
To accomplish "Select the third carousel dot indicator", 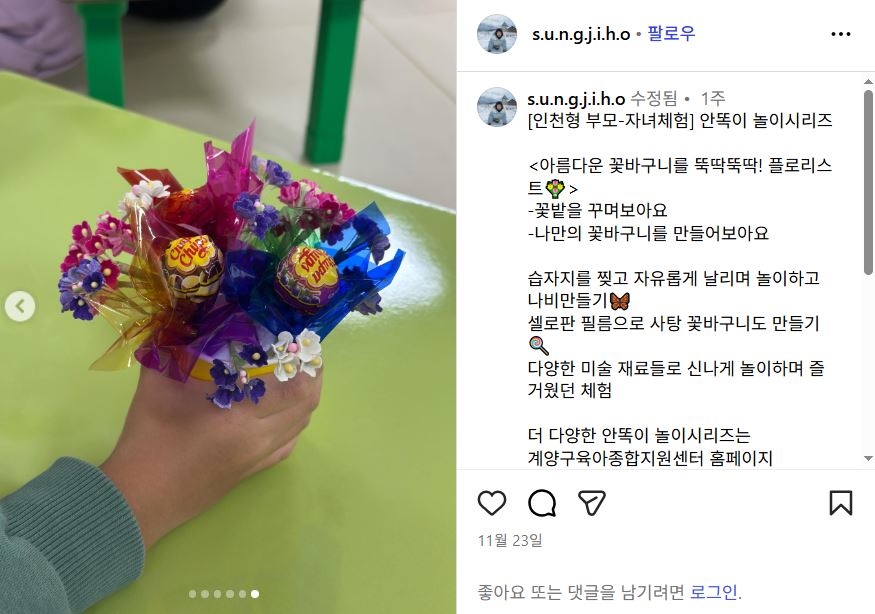I will 217,594.
